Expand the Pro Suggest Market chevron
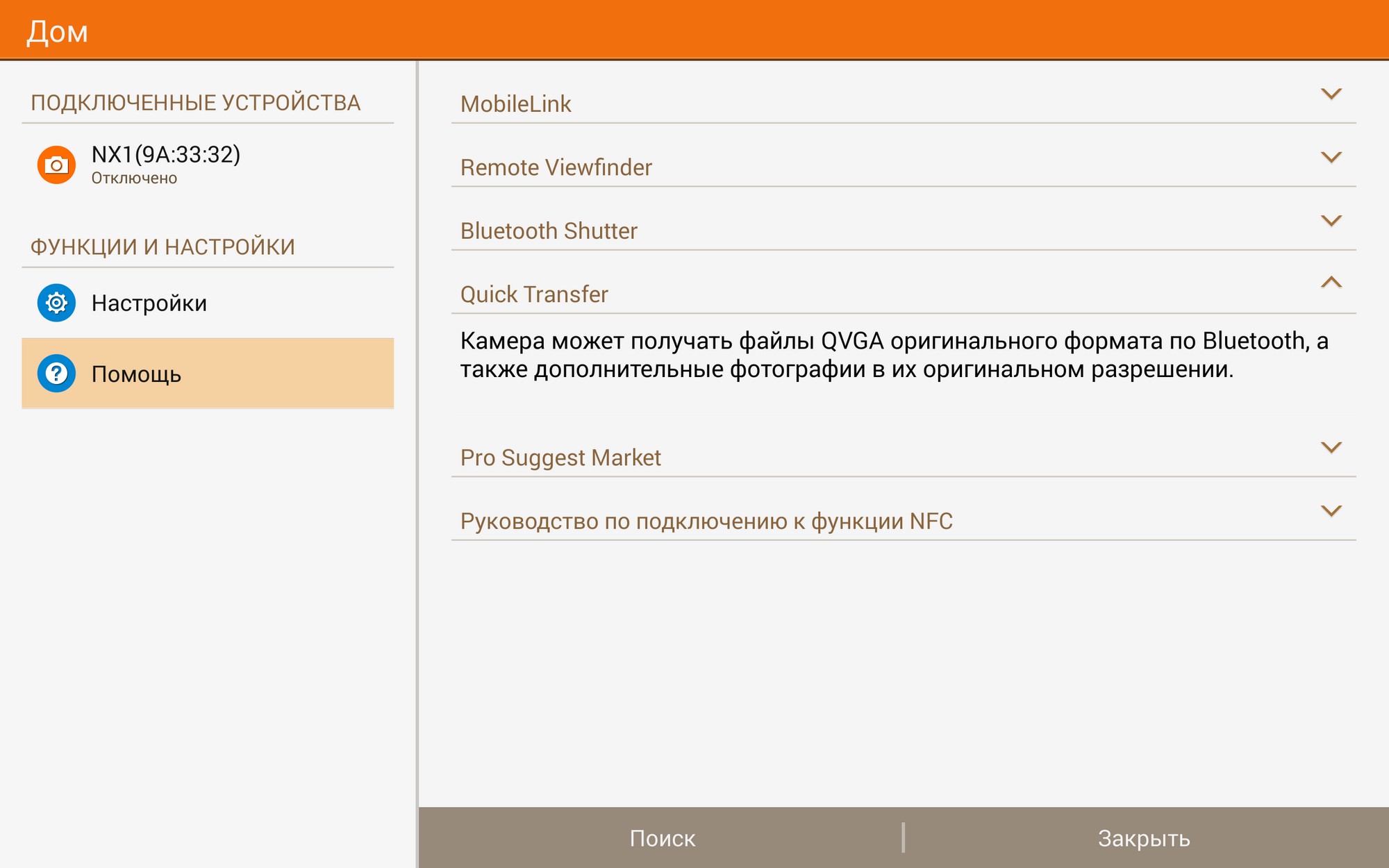 click(1331, 448)
